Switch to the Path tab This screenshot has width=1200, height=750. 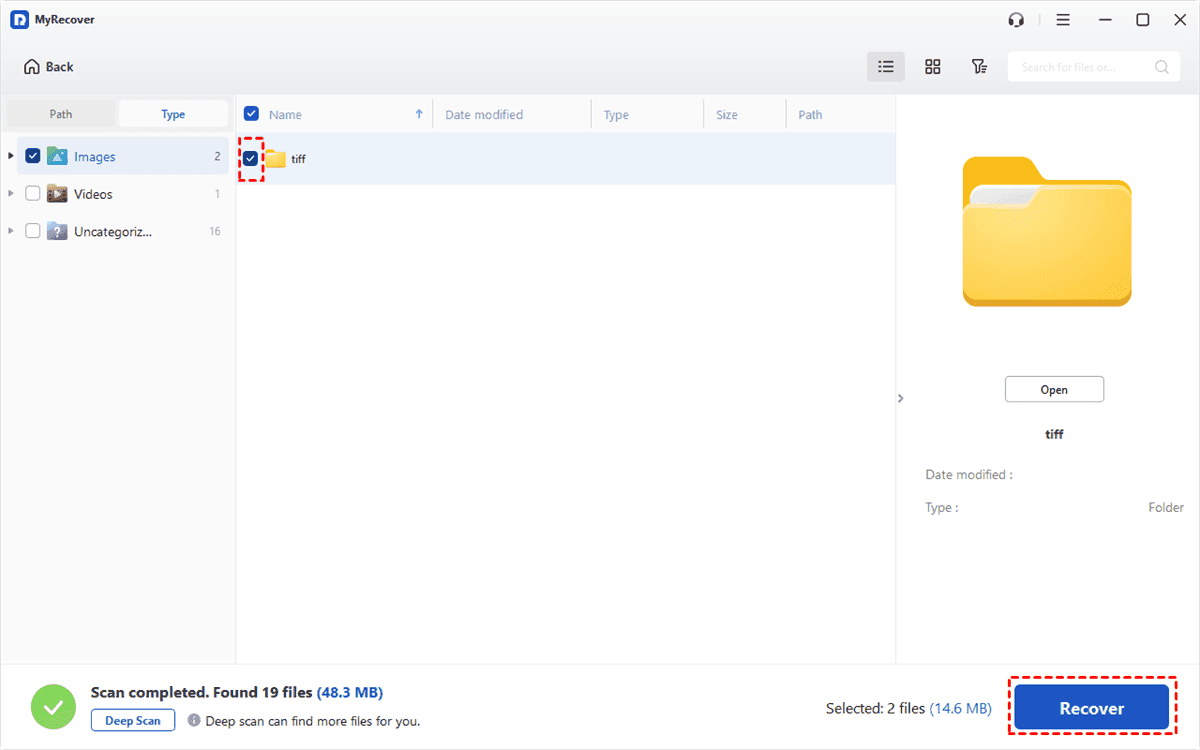click(61, 114)
